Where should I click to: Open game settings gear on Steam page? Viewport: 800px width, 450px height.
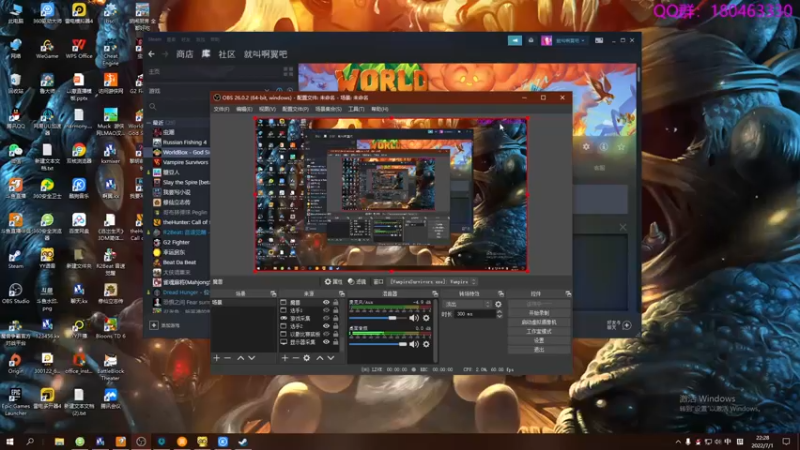[x=586, y=147]
